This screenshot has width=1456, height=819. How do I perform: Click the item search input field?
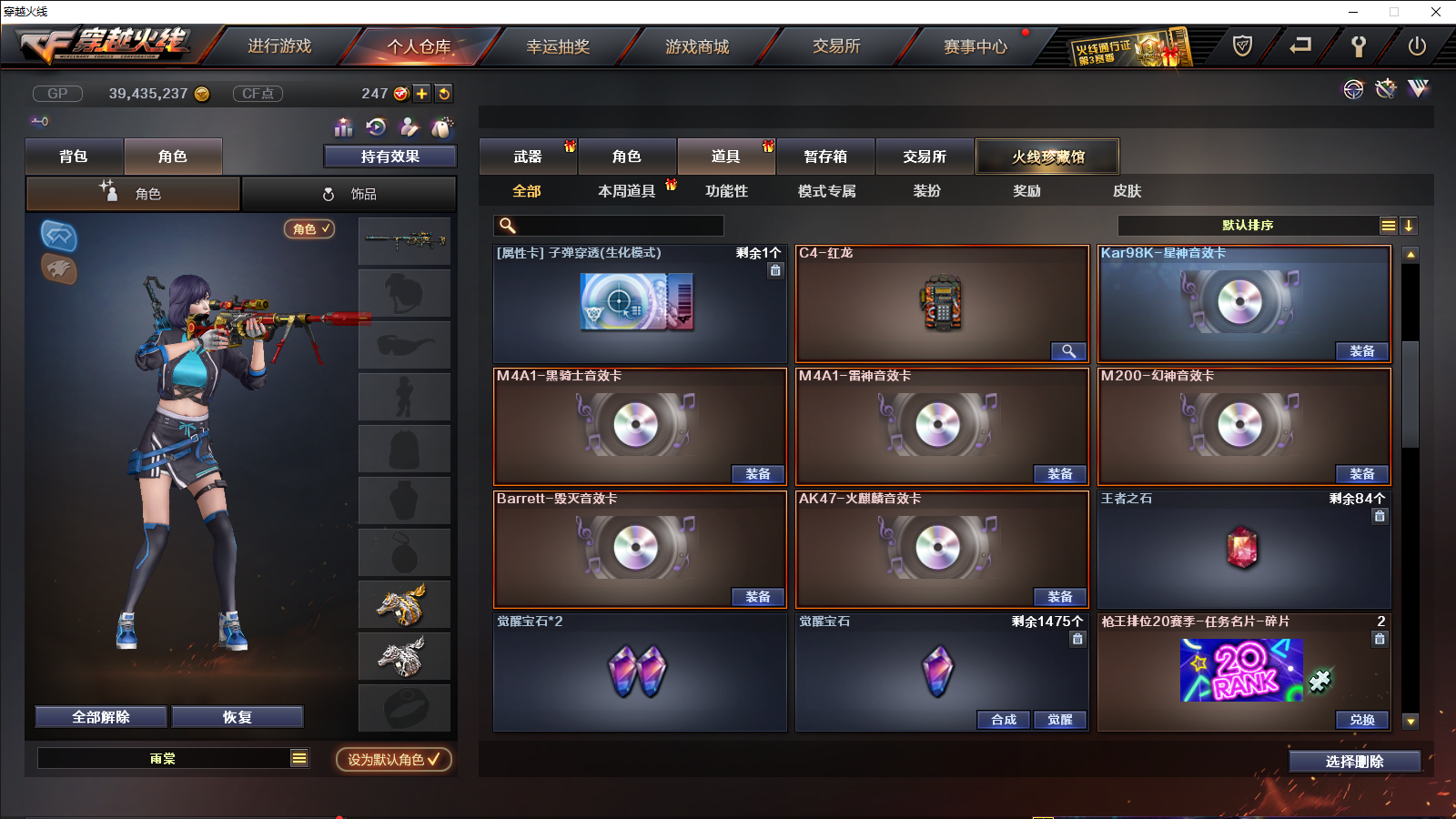click(609, 226)
